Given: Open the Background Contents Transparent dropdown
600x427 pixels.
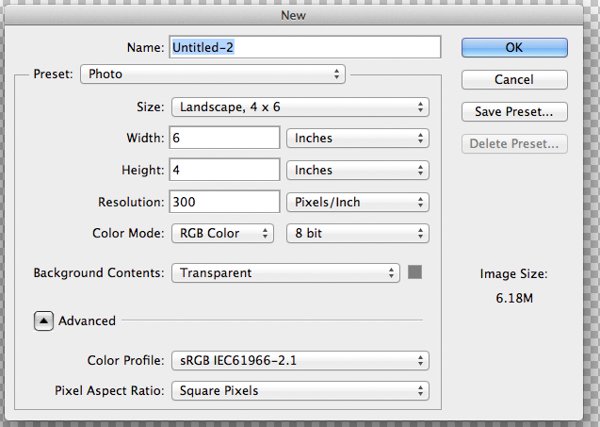Looking at the screenshot, I should [286, 272].
